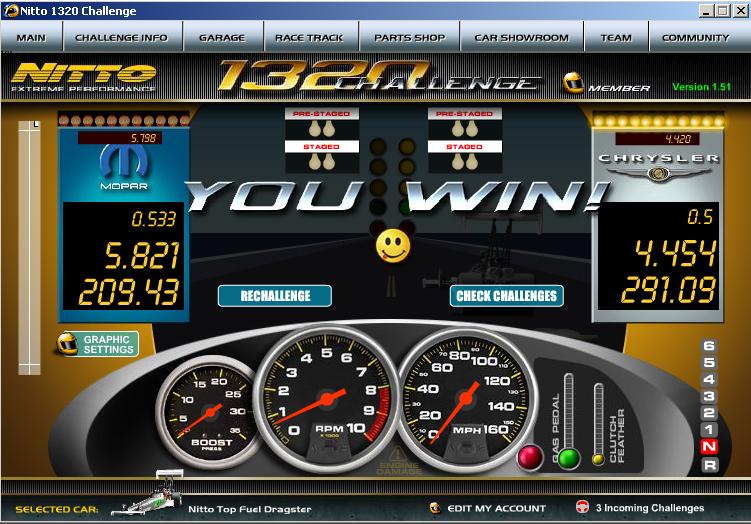Click the helmet icon beside Graphic Settings

pyautogui.click(x=68, y=344)
